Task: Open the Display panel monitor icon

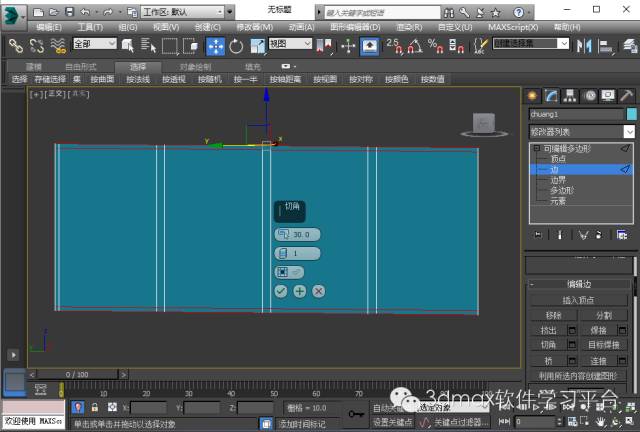Action: click(608, 96)
